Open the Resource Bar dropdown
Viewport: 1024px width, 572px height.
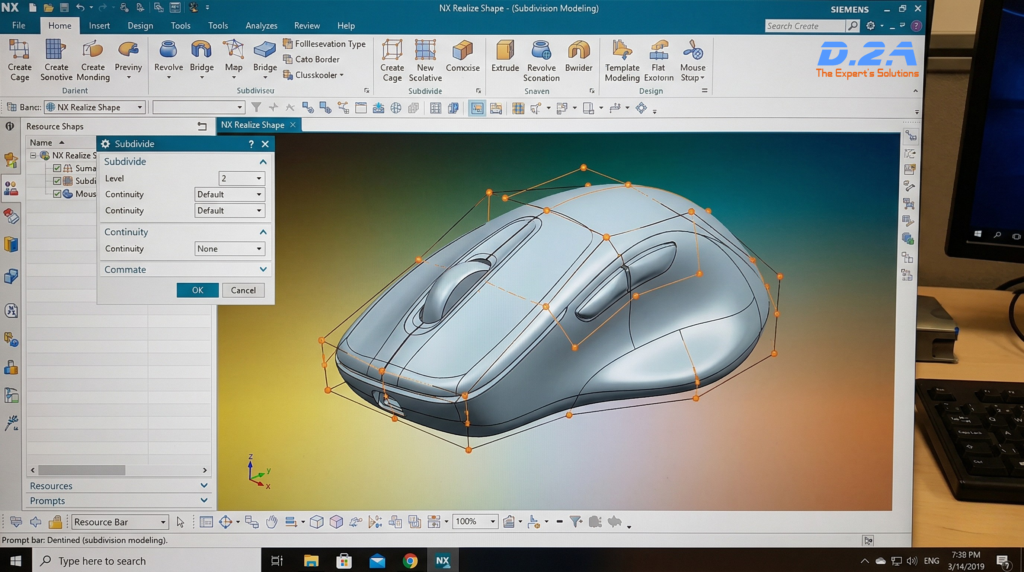(x=120, y=522)
